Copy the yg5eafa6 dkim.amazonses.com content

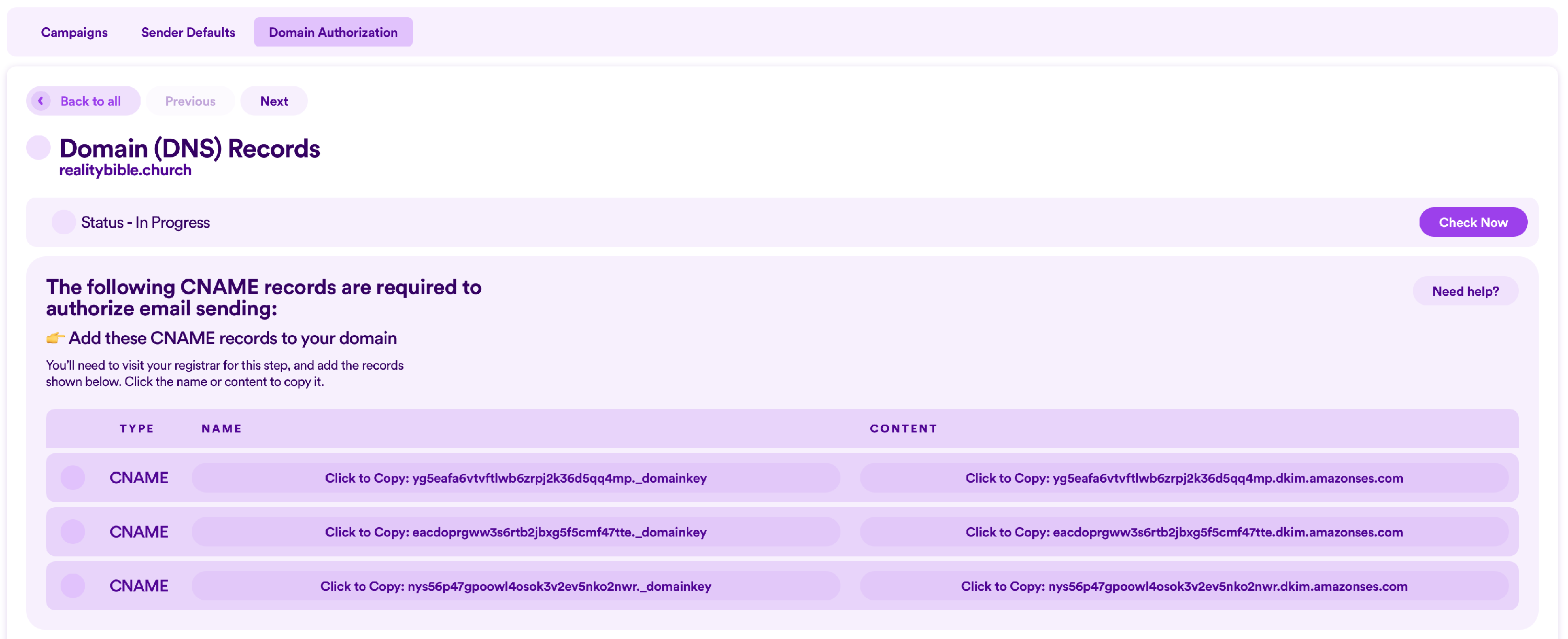(1184, 478)
